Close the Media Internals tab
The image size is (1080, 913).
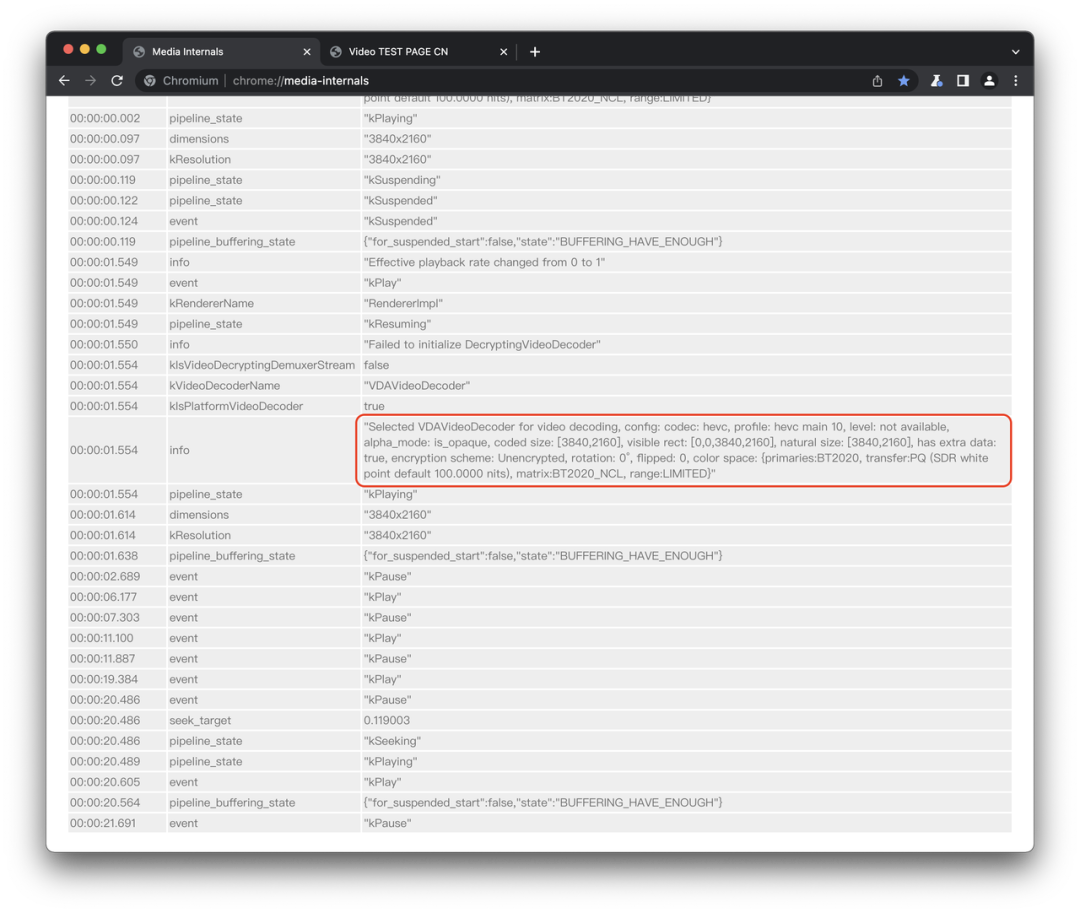(x=307, y=52)
